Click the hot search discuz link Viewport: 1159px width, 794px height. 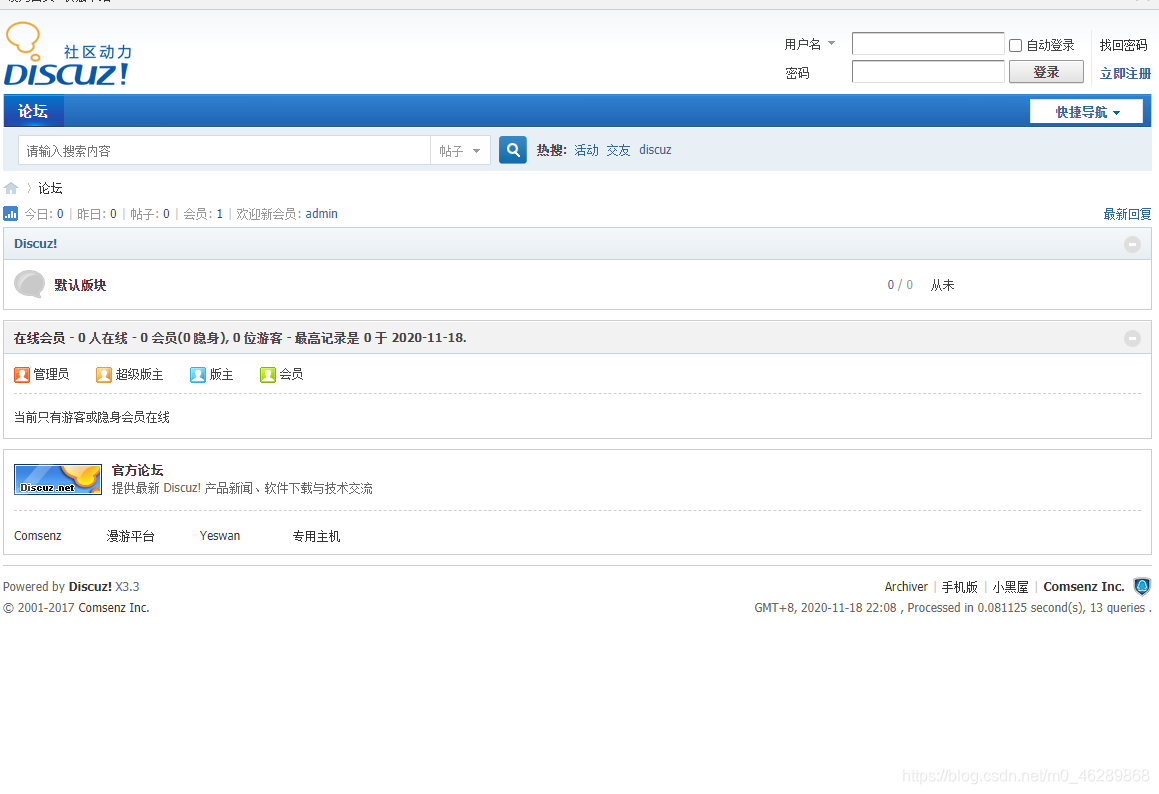[655, 150]
